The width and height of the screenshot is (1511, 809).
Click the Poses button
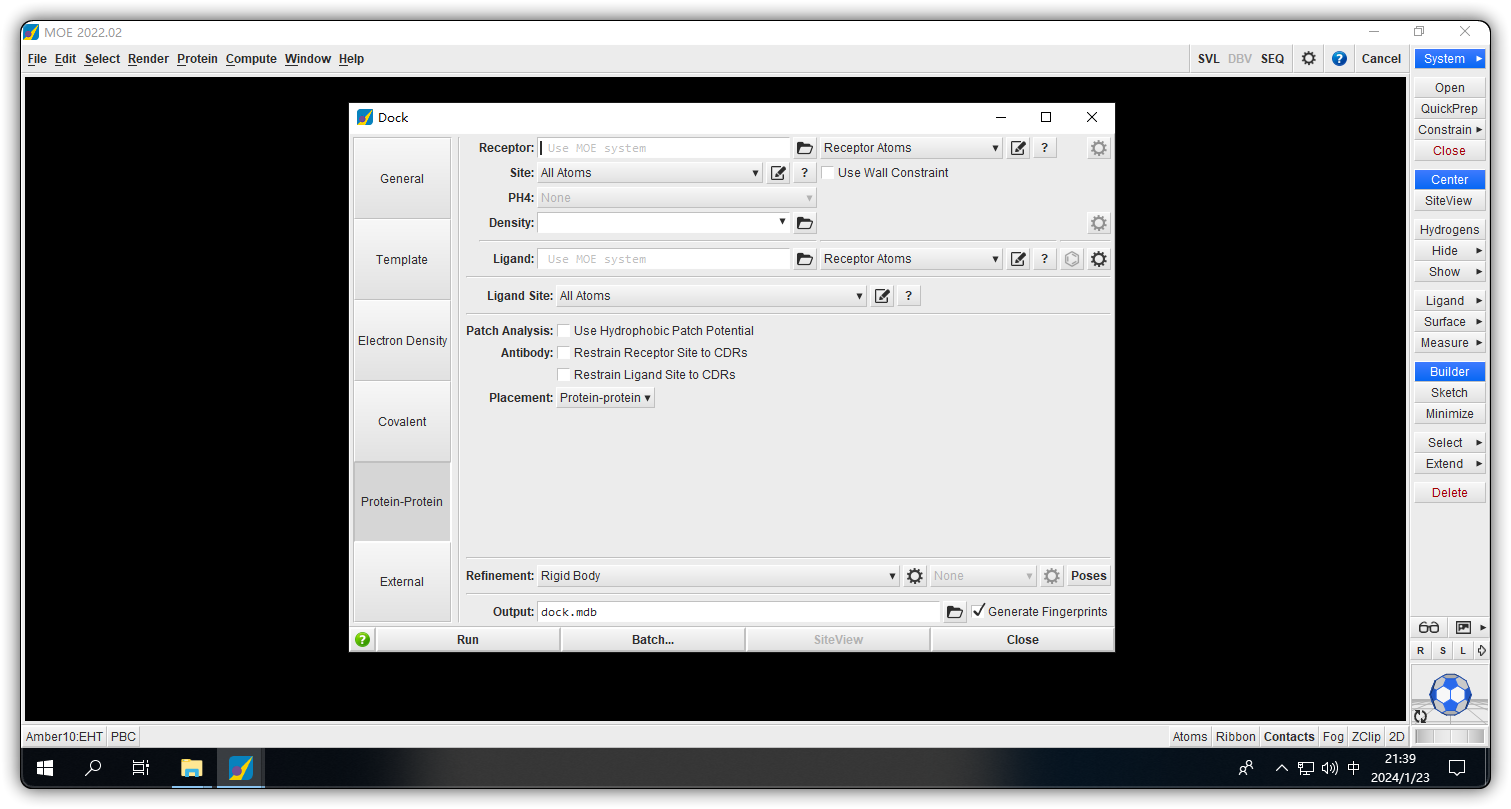[x=1089, y=576]
